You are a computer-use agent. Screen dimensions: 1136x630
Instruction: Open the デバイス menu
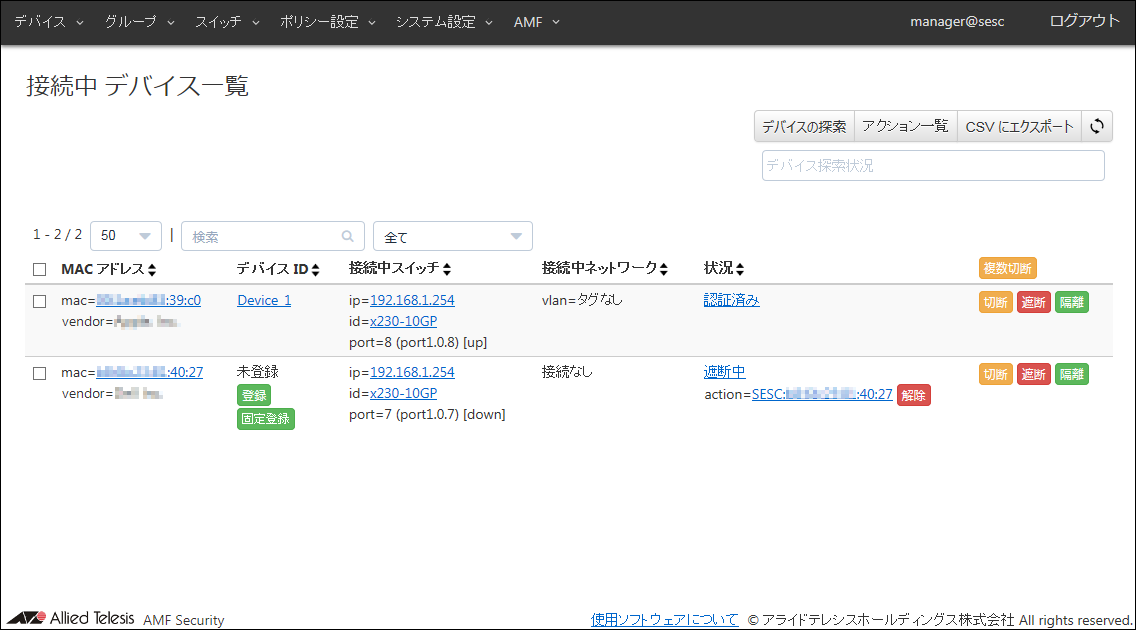tap(50, 22)
